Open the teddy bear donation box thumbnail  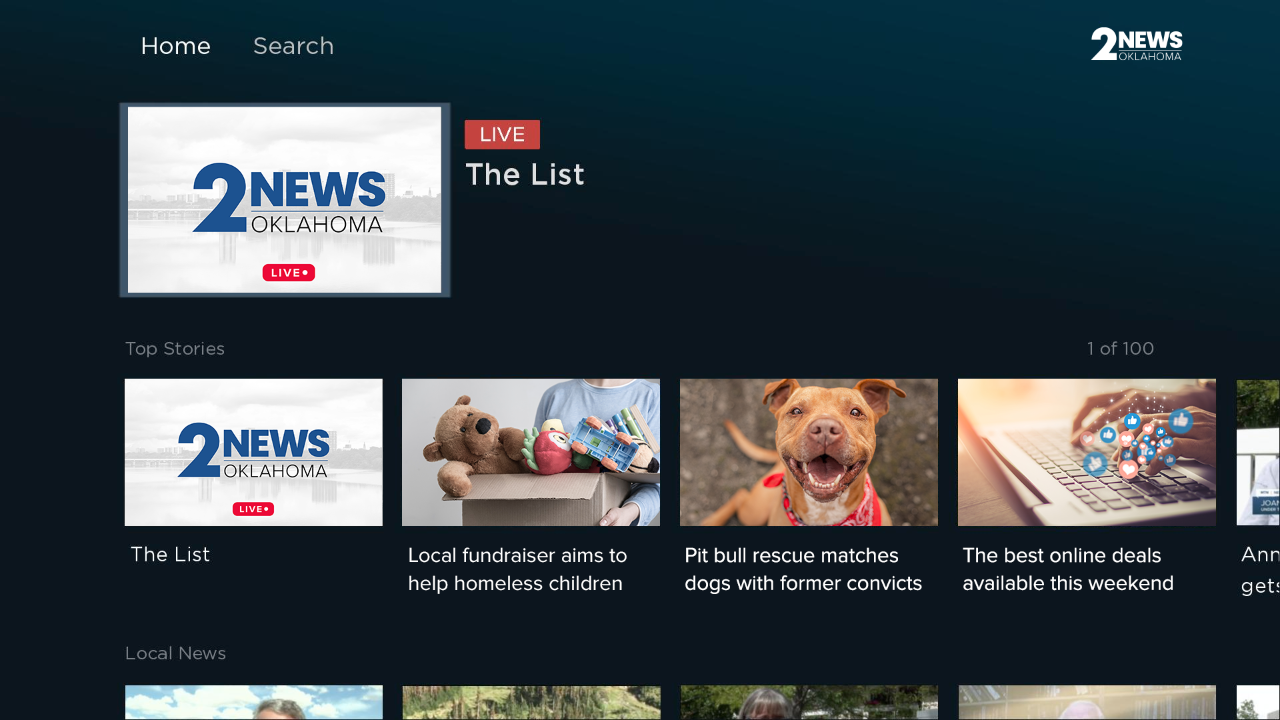point(531,452)
